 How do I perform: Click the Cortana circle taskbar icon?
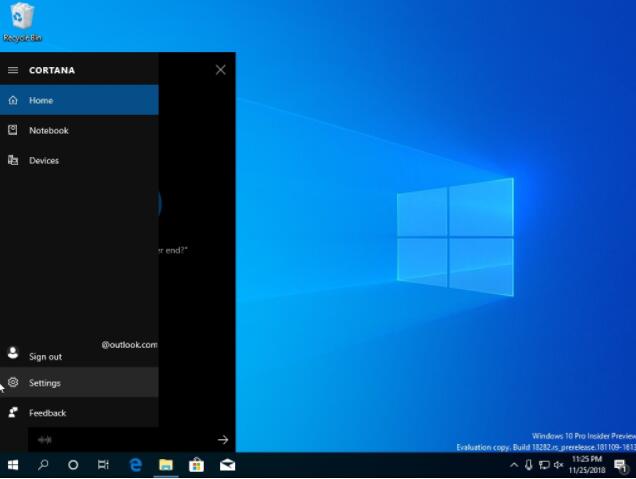click(73, 465)
